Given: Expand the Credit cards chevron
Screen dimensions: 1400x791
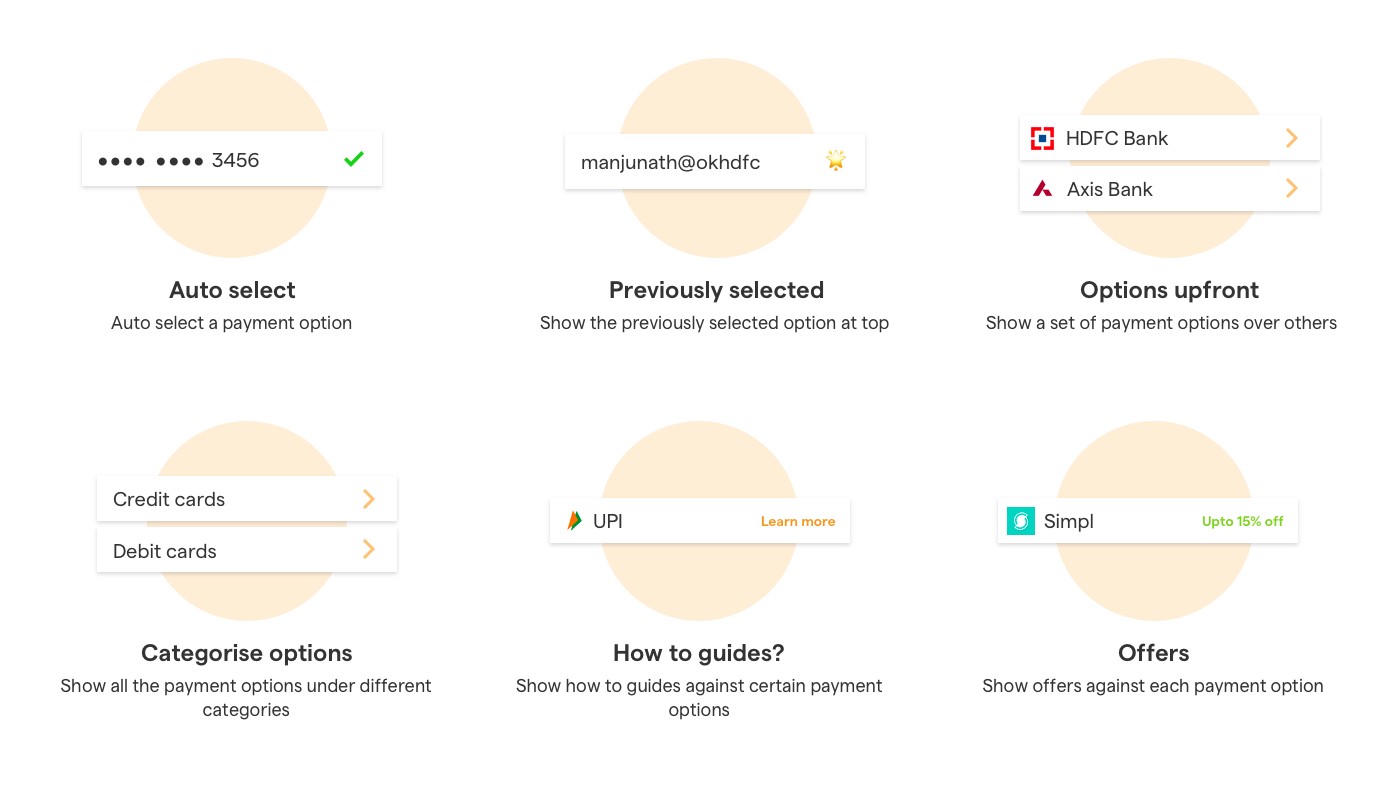Looking at the screenshot, I should (369, 499).
